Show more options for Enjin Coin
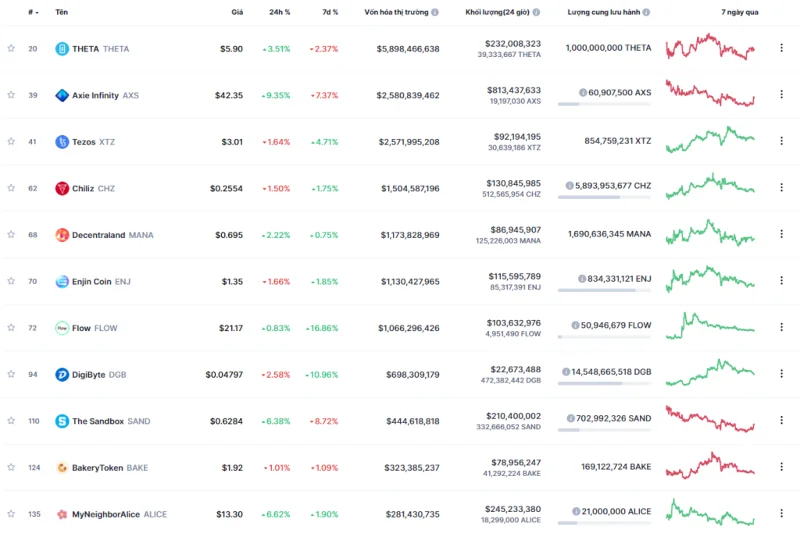The width and height of the screenshot is (800, 537). (781, 280)
